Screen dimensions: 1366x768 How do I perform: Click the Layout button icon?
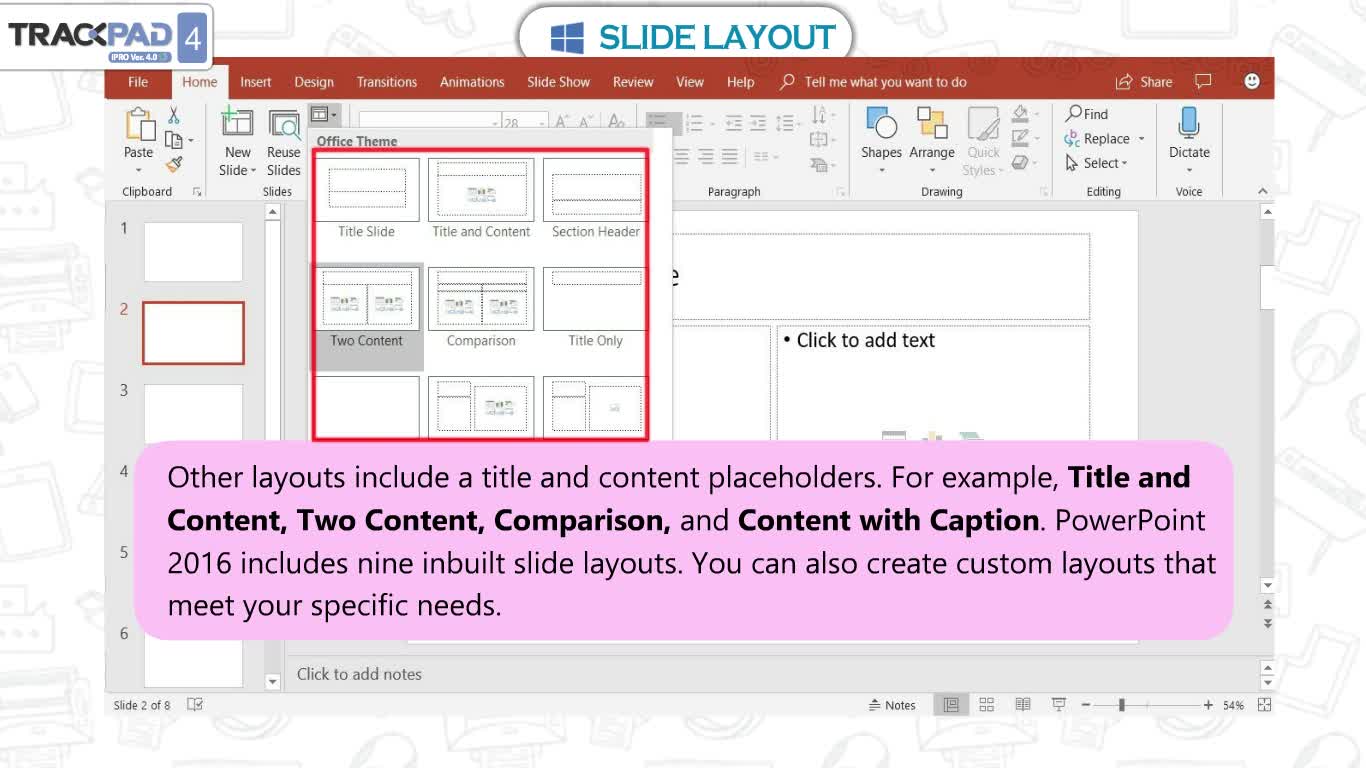[x=320, y=114]
